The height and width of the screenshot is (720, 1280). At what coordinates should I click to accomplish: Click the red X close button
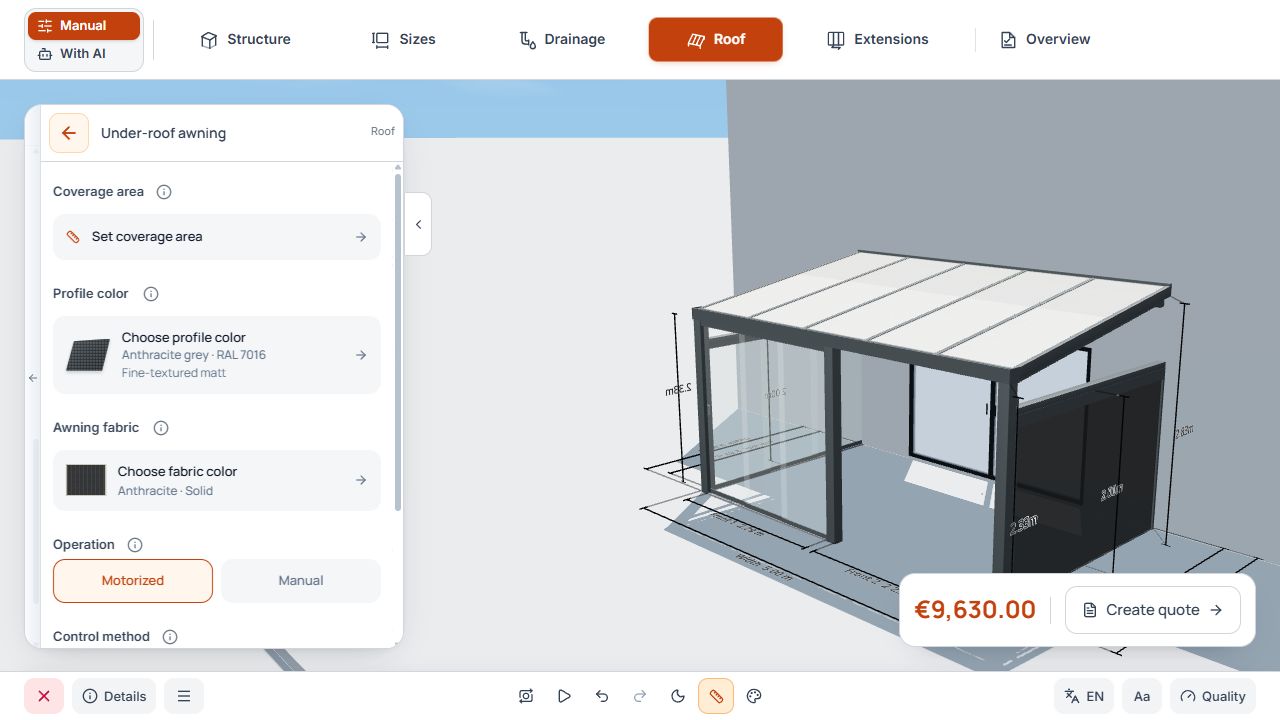[x=44, y=696]
